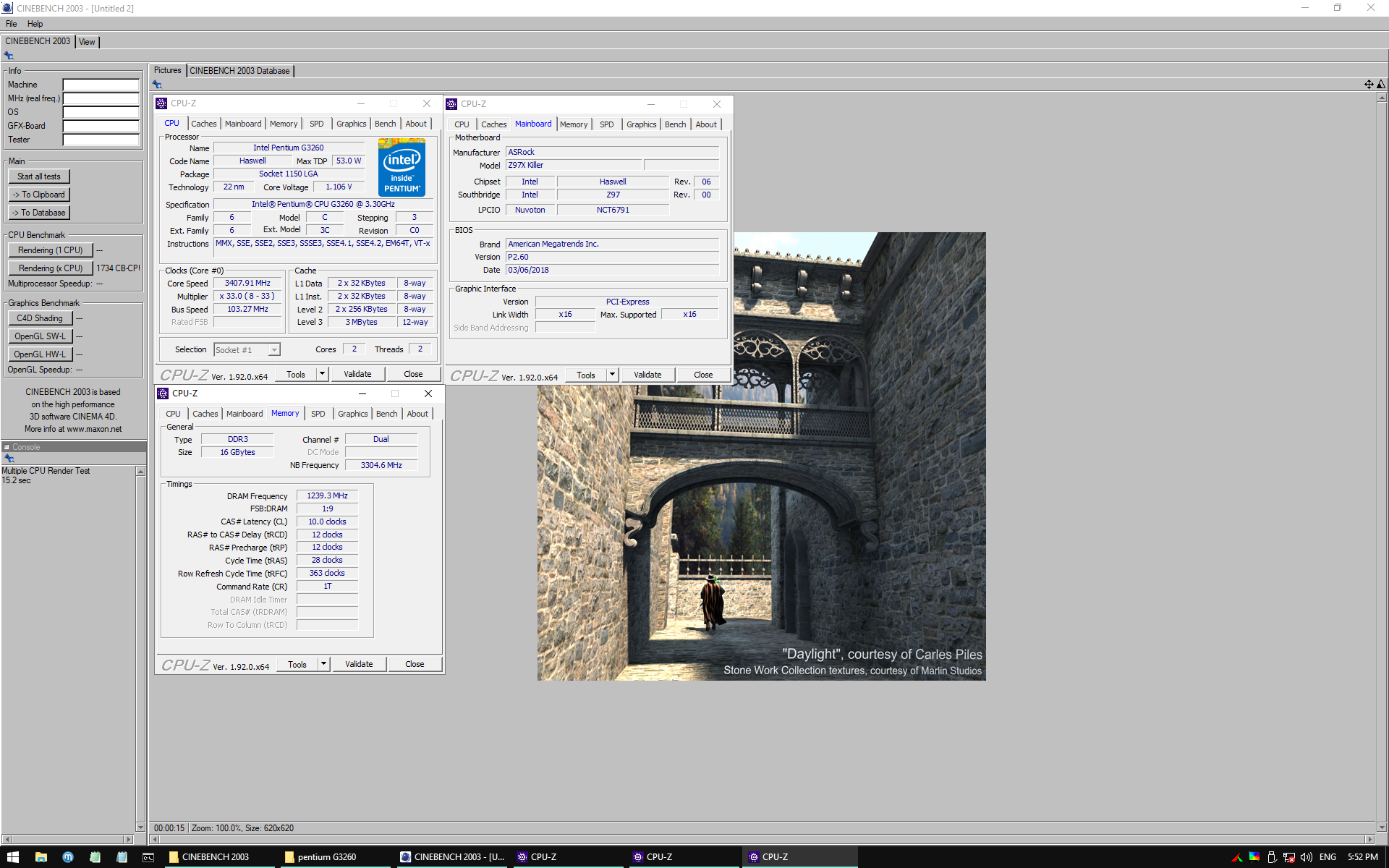The image size is (1389, 868).
Task: Click the Tools button in the CPU-tab CPU-Z window
Action: coord(296,374)
